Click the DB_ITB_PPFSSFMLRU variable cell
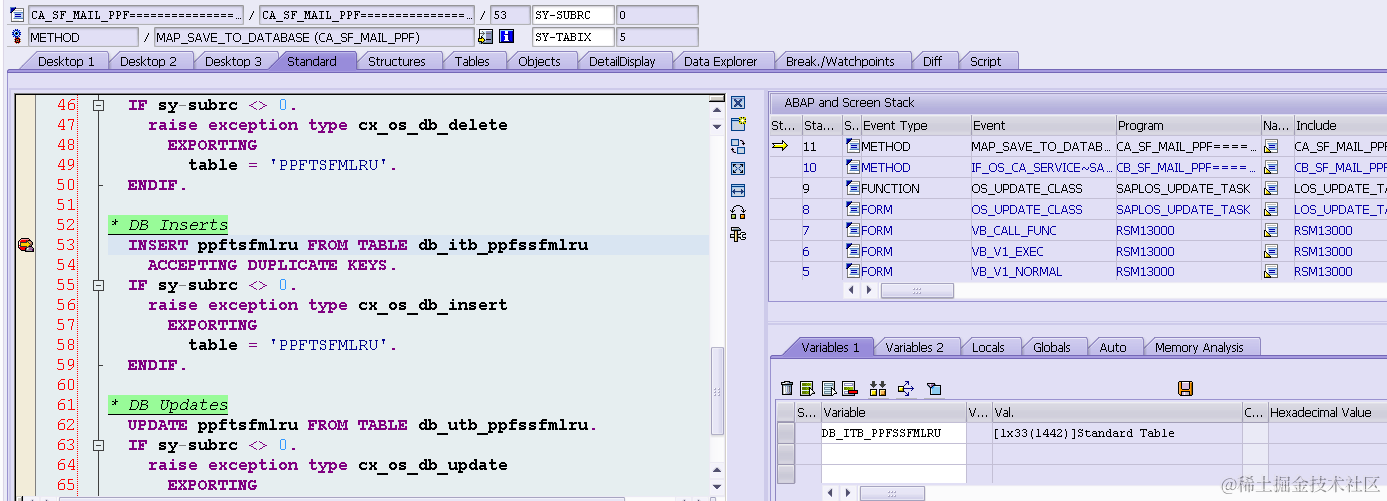 (x=894, y=433)
